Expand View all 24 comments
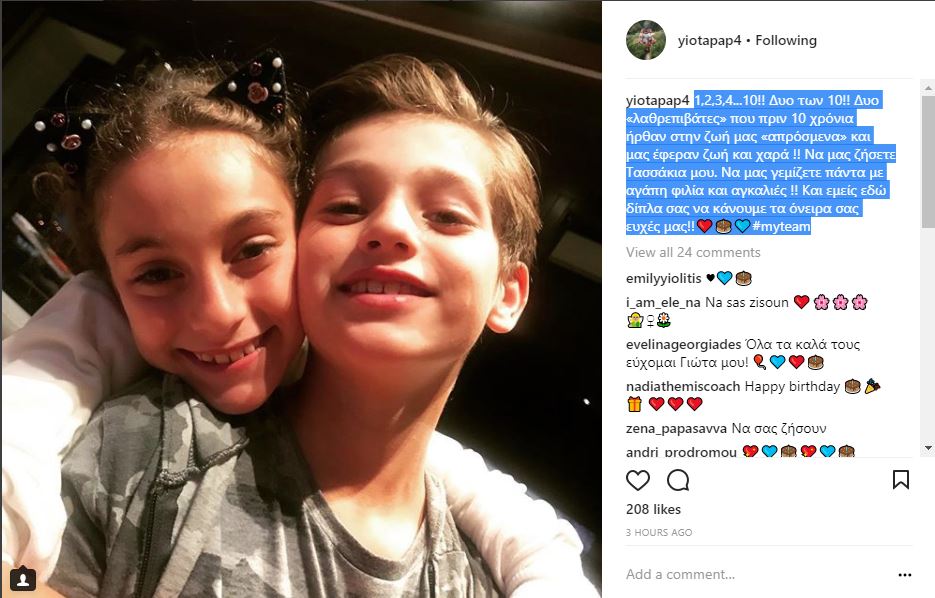 coord(693,252)
